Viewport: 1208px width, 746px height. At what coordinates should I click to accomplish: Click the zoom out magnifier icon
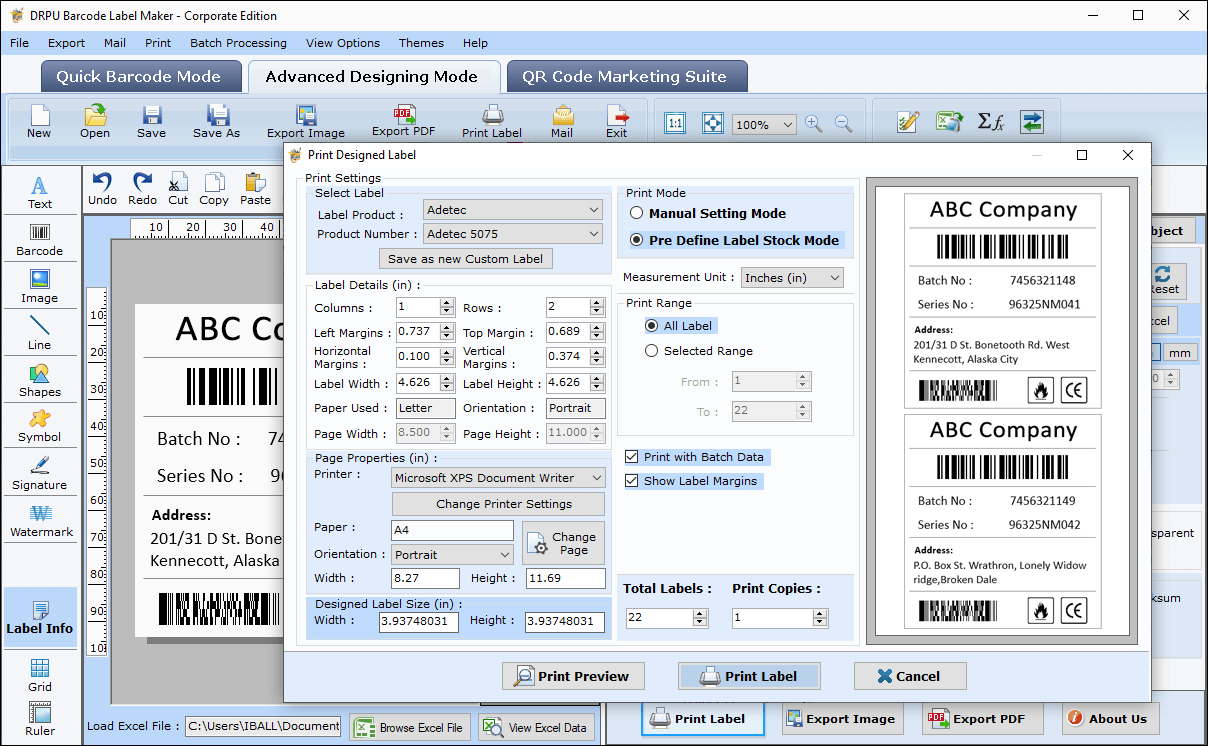click(844, 124)
